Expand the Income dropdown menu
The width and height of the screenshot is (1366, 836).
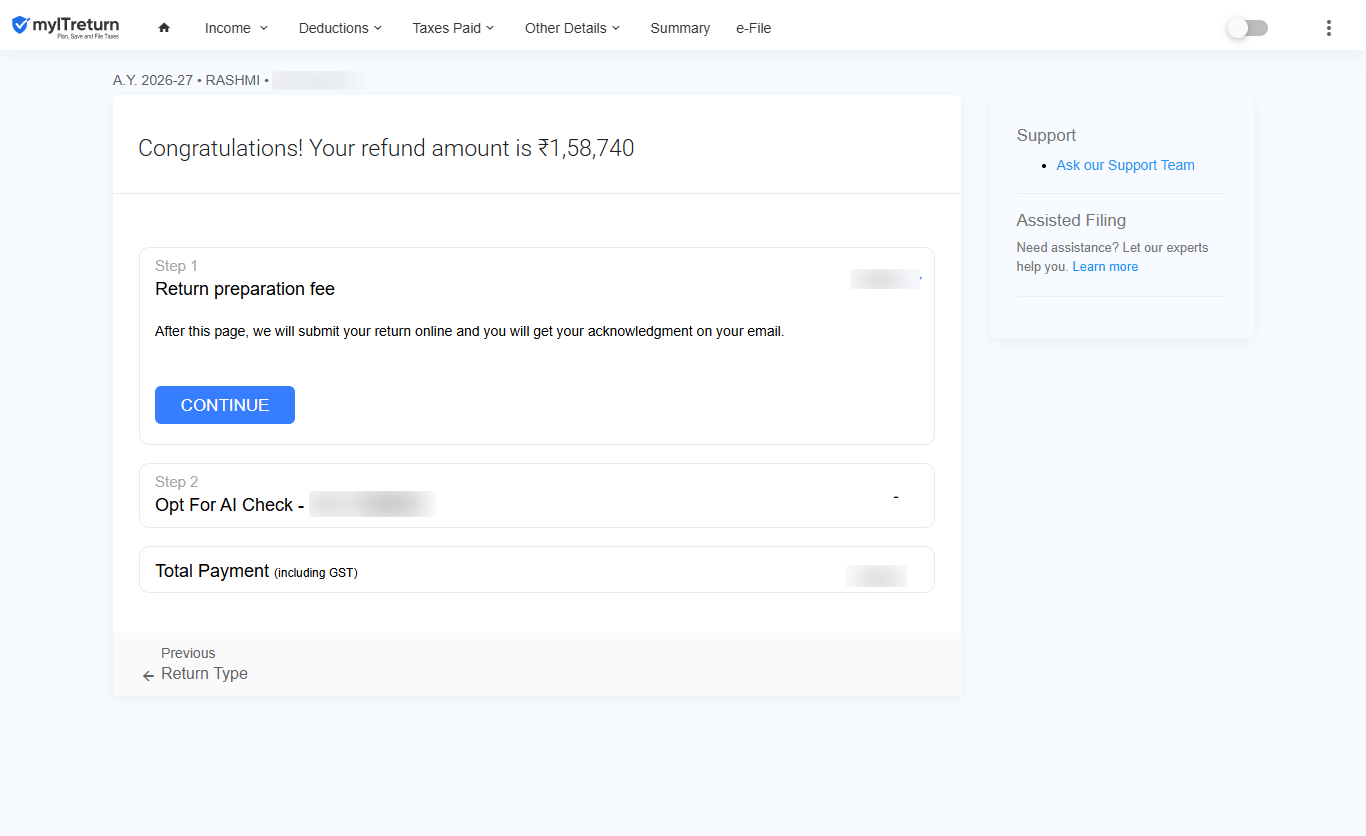pos(236,28)
